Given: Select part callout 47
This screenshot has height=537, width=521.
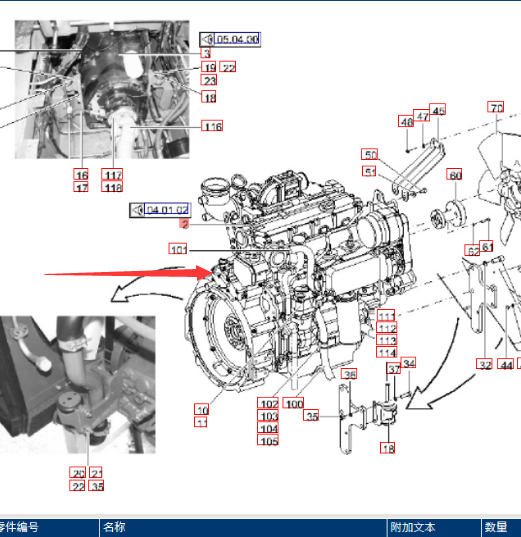Looking at the screenshot, I should coord(422,115).
